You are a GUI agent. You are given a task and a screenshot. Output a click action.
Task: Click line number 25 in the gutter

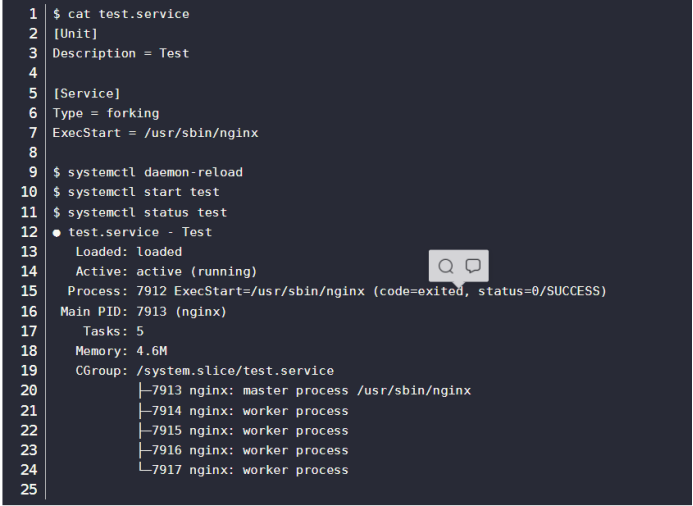(x=28, y=490)
